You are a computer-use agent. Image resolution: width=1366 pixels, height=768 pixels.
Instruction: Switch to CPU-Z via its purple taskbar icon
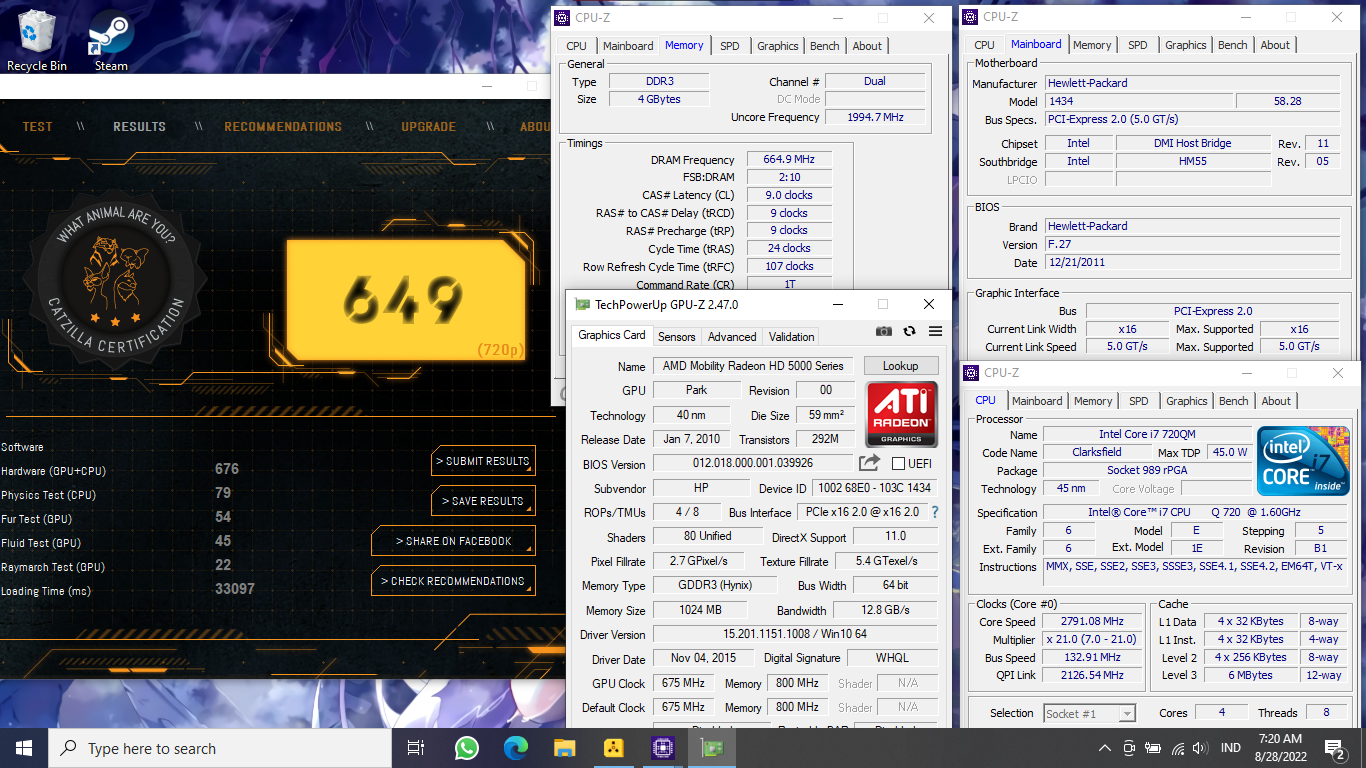[x=662, y=748]
